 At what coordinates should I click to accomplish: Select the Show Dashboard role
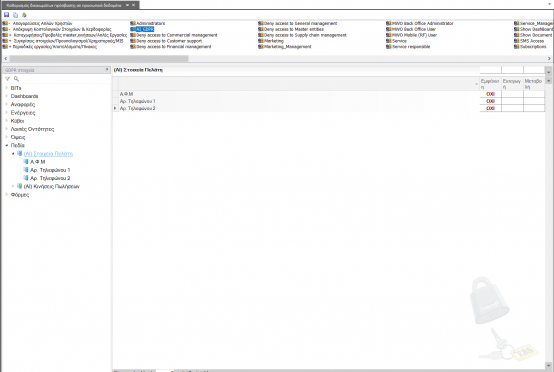click(x=536, y=29)
